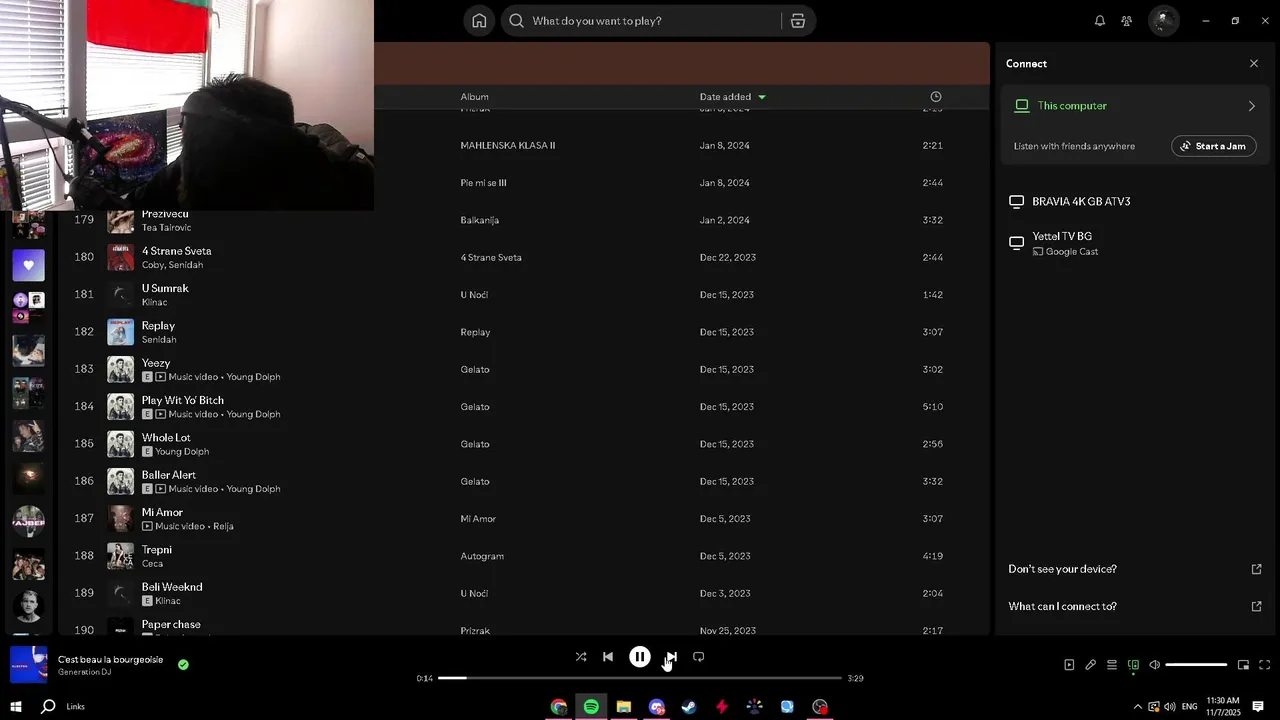The height and width of the screenshot is (720, 1280).
Task: Seek in the song progress bar
Action: point(640,678)
